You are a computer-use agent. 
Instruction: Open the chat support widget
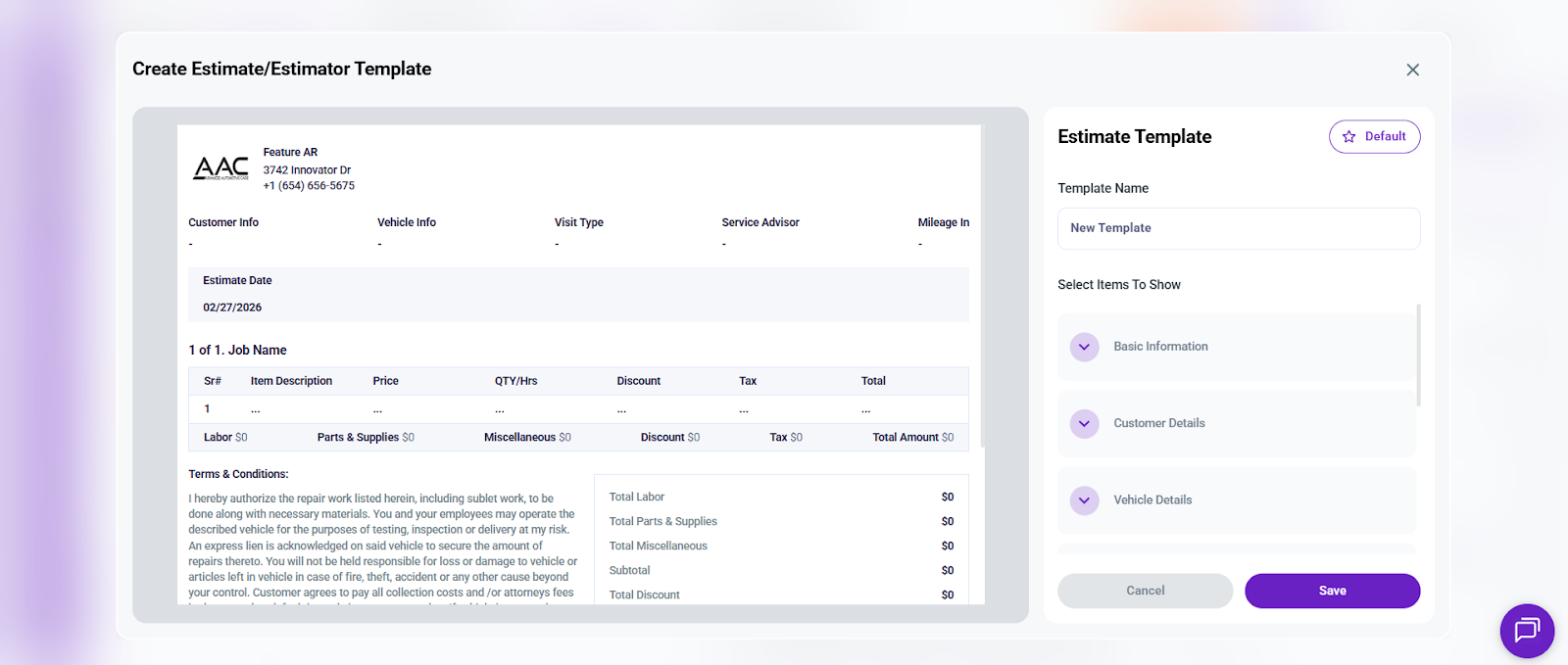tap(1526, 630)
